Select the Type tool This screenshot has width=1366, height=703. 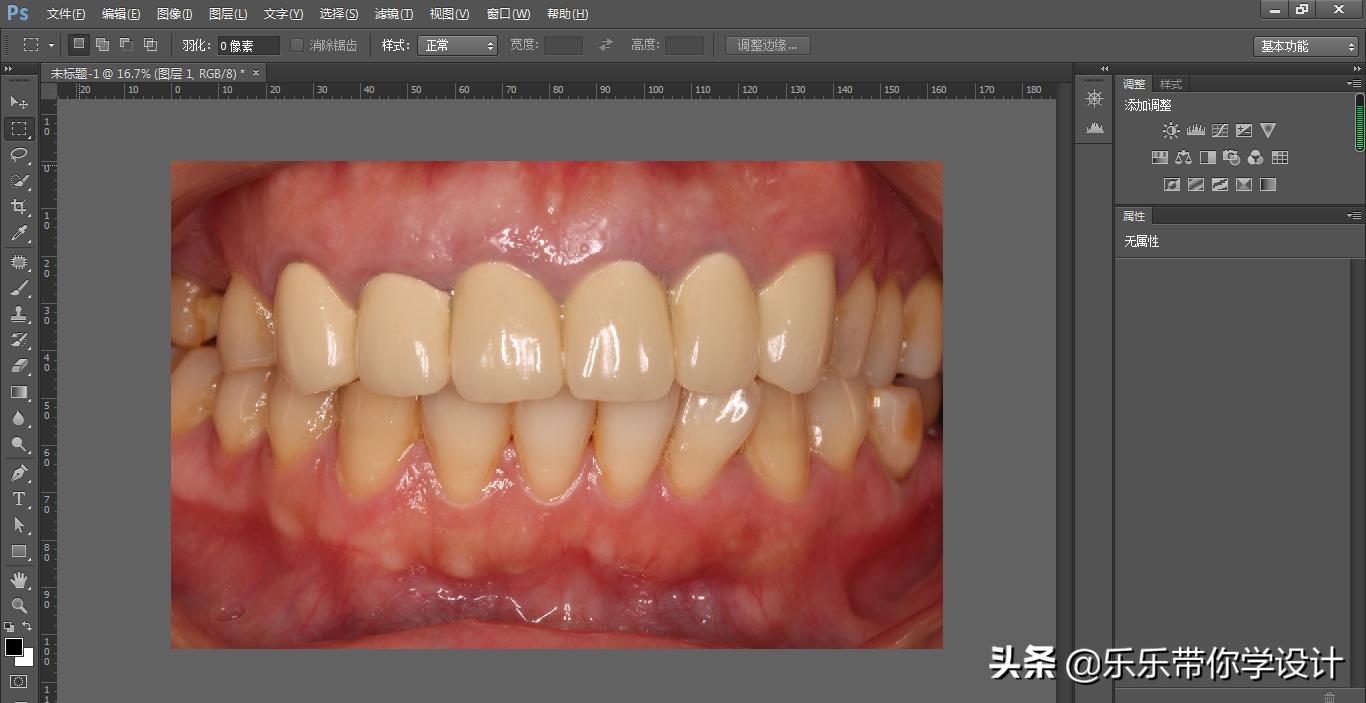tap(20, 499)
